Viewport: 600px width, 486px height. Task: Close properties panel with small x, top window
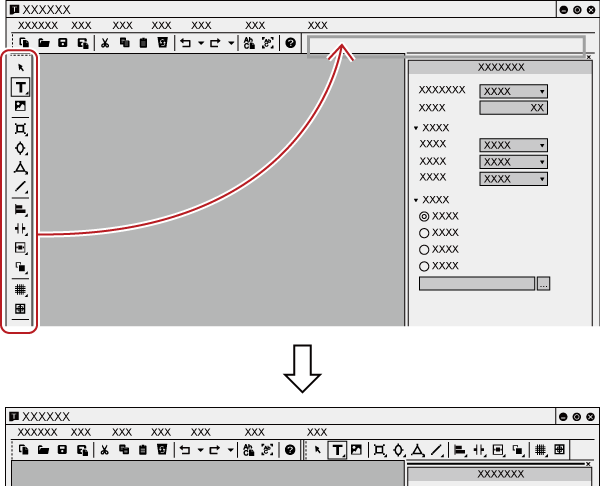pos(589,57)
